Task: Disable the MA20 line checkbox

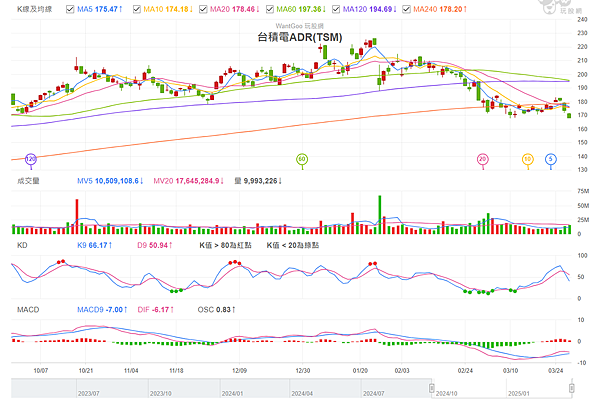Action: 203,9
